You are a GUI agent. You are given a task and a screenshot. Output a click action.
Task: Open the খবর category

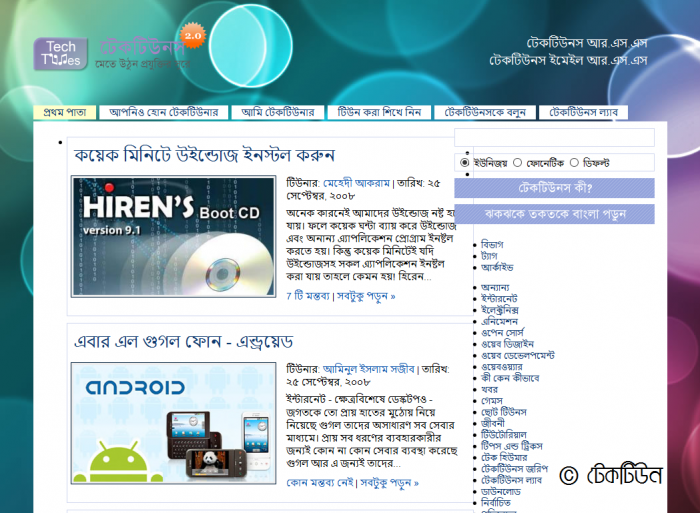pos(489,389)
